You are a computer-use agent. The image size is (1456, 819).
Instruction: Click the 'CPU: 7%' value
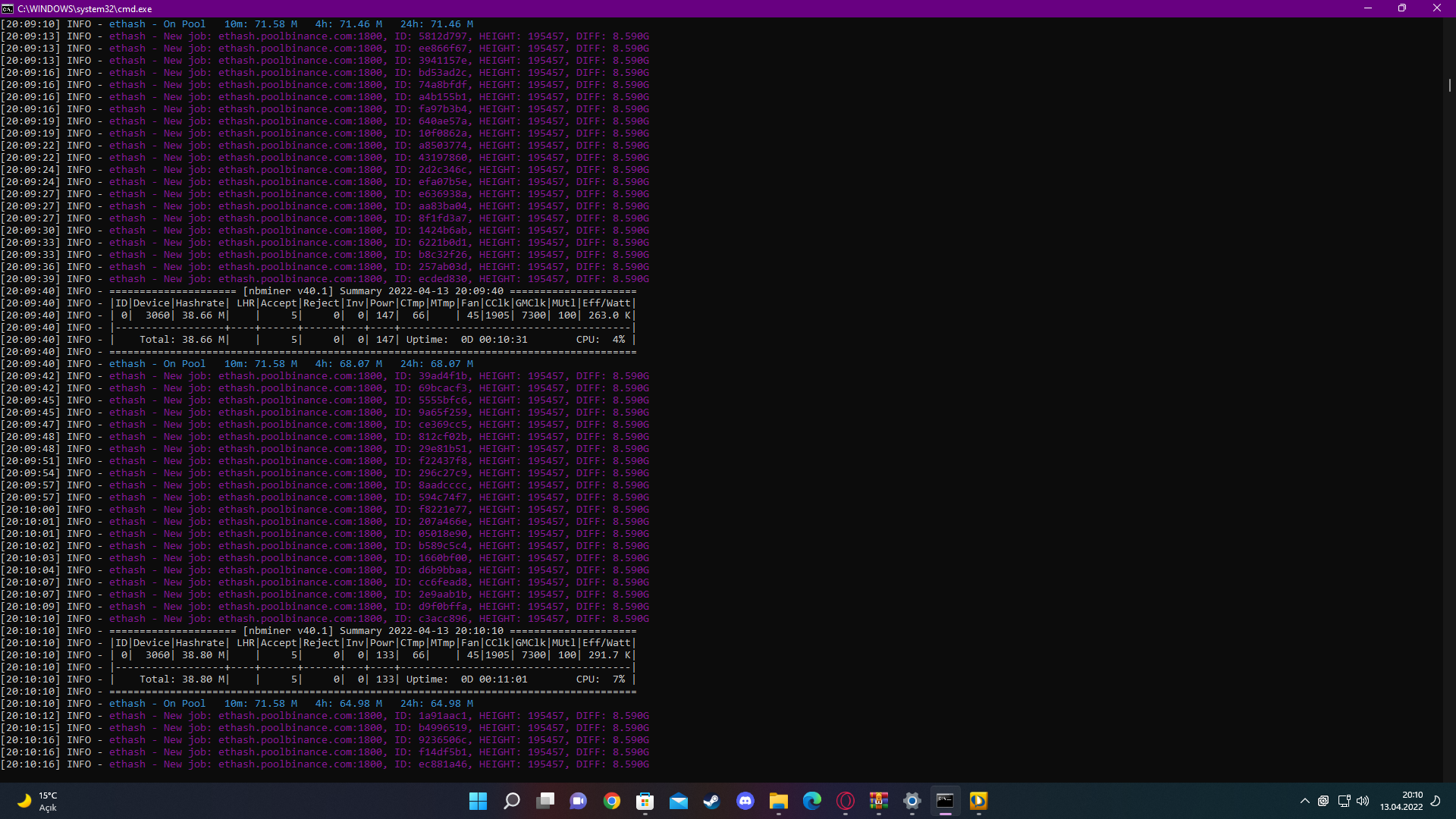click(x=601, y=679)
